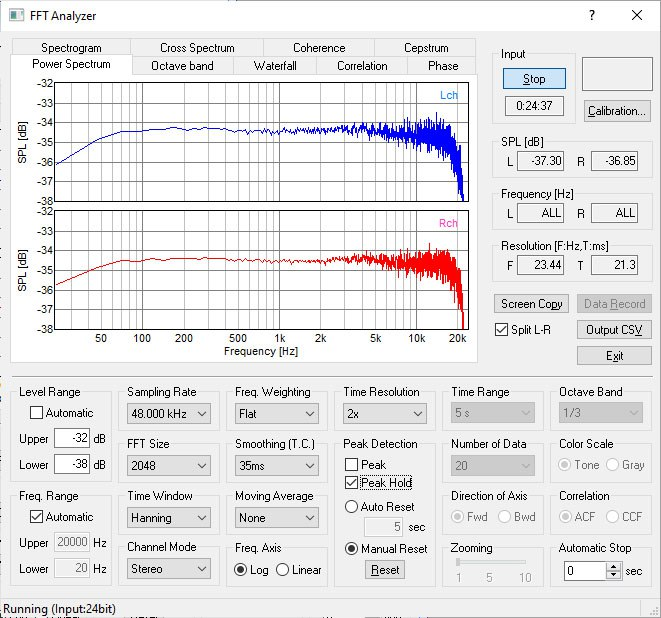
Task: Click the right SPL value -36.85
Action: point(614,161)
